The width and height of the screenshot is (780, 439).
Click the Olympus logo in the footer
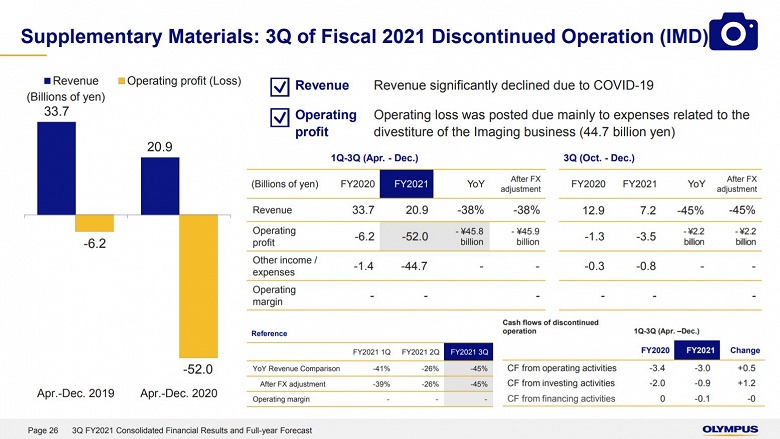730,430
